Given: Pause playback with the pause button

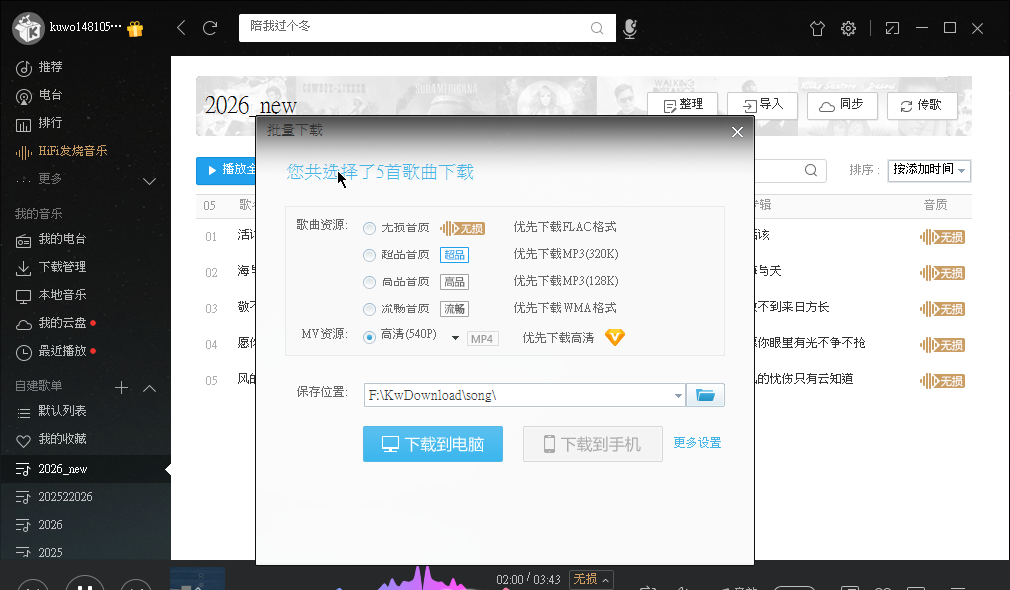Looking at the screenshot, I should click(85, 584).
